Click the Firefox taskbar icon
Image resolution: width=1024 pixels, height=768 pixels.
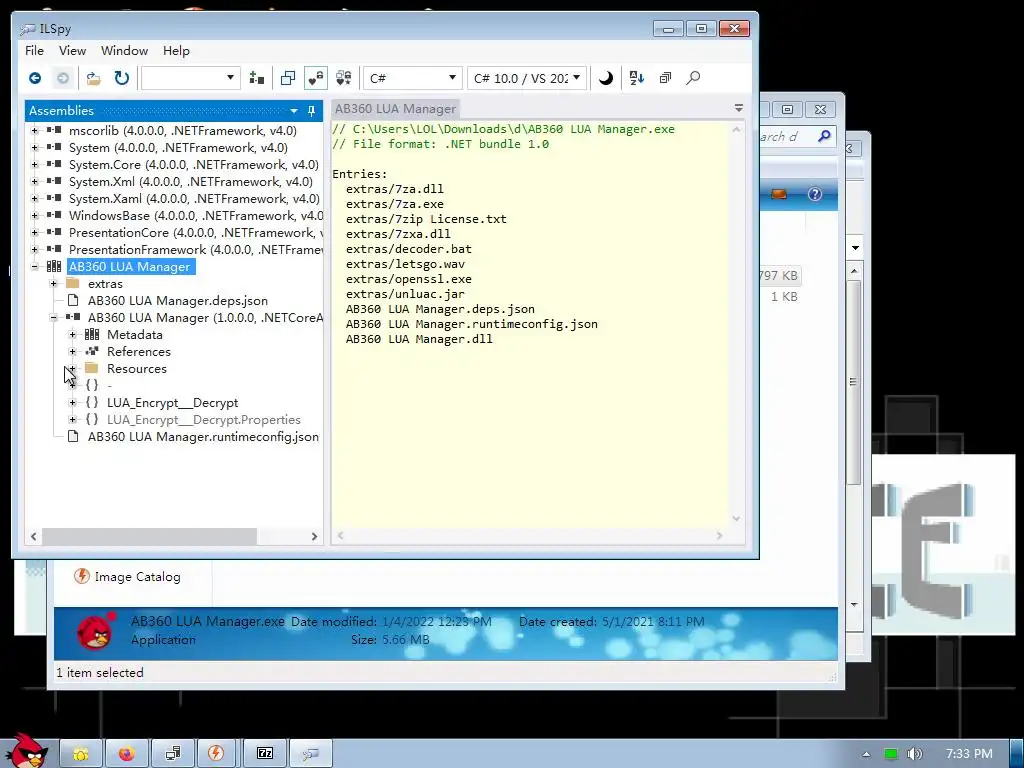126,754
